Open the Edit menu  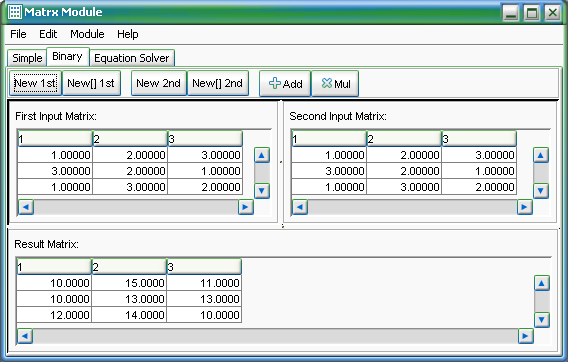click(x=48, y=34)
